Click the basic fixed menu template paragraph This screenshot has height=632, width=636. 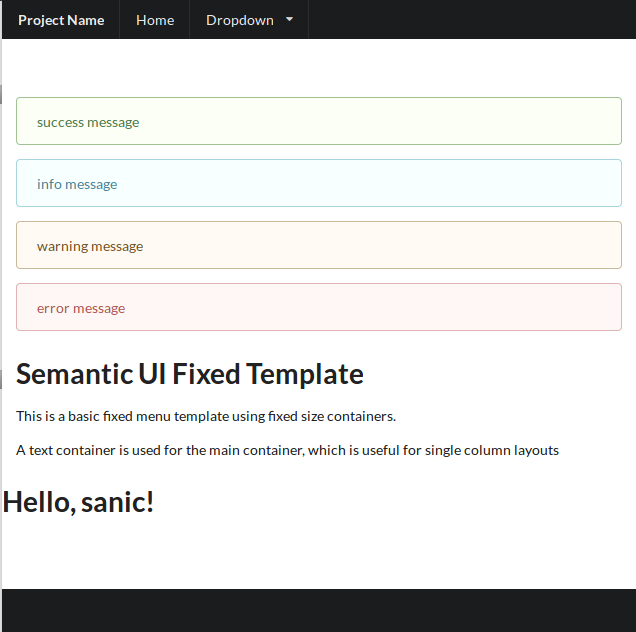click(206, 416)
